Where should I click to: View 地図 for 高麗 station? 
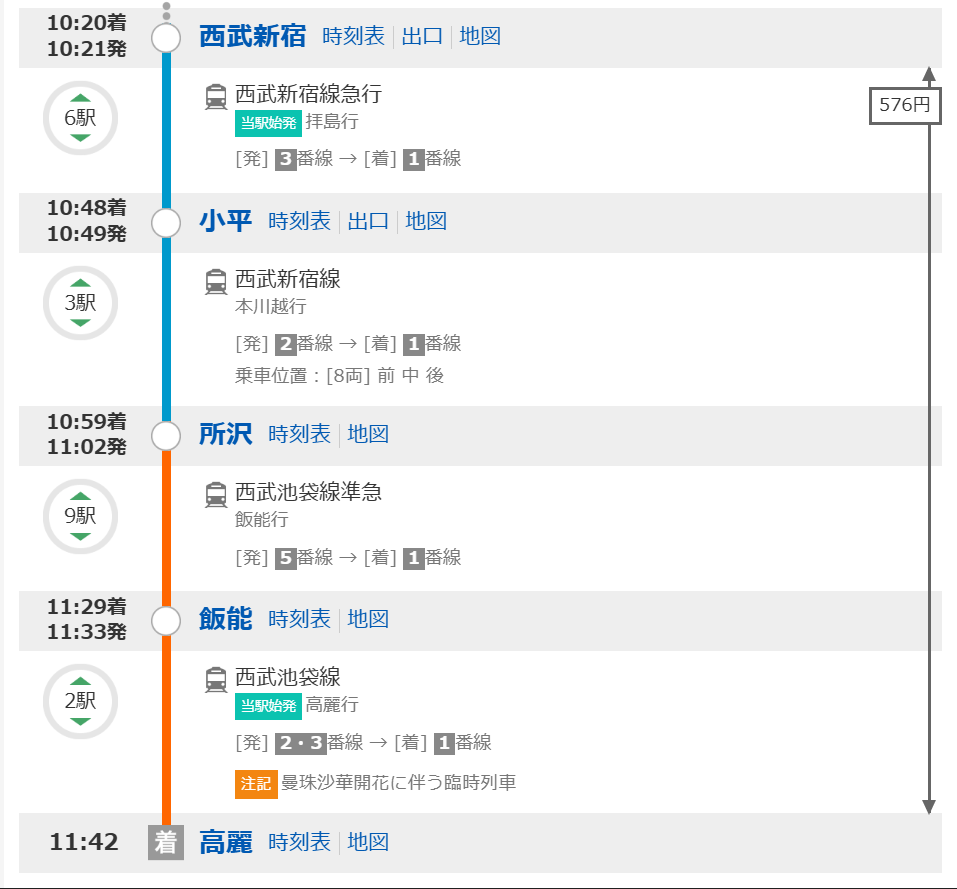pyautogui.click(x=368, y=842)
